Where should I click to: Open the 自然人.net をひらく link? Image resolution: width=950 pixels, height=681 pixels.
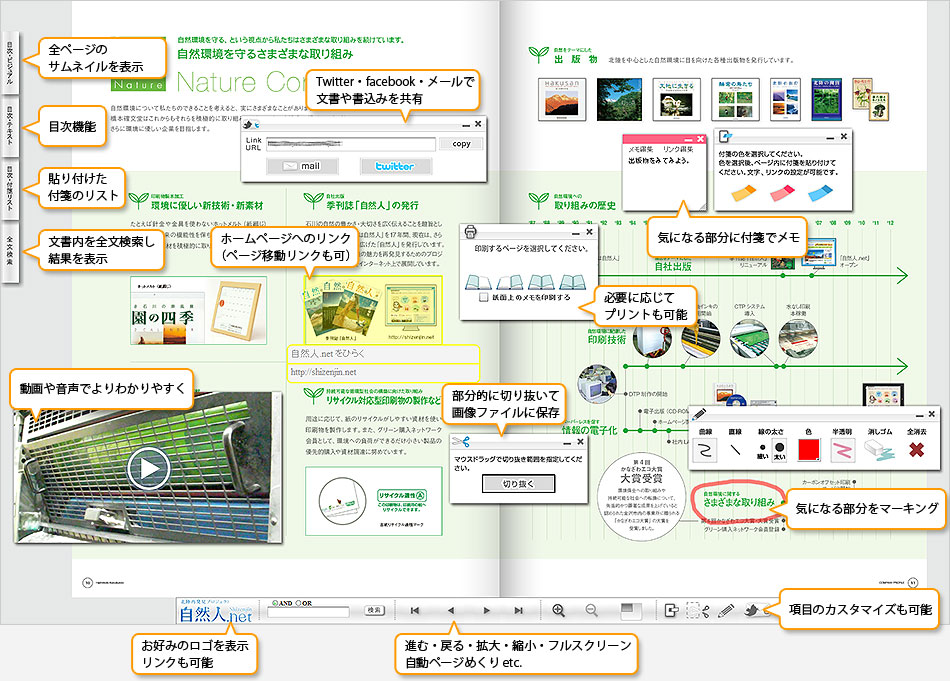click(x=383, y=354)
